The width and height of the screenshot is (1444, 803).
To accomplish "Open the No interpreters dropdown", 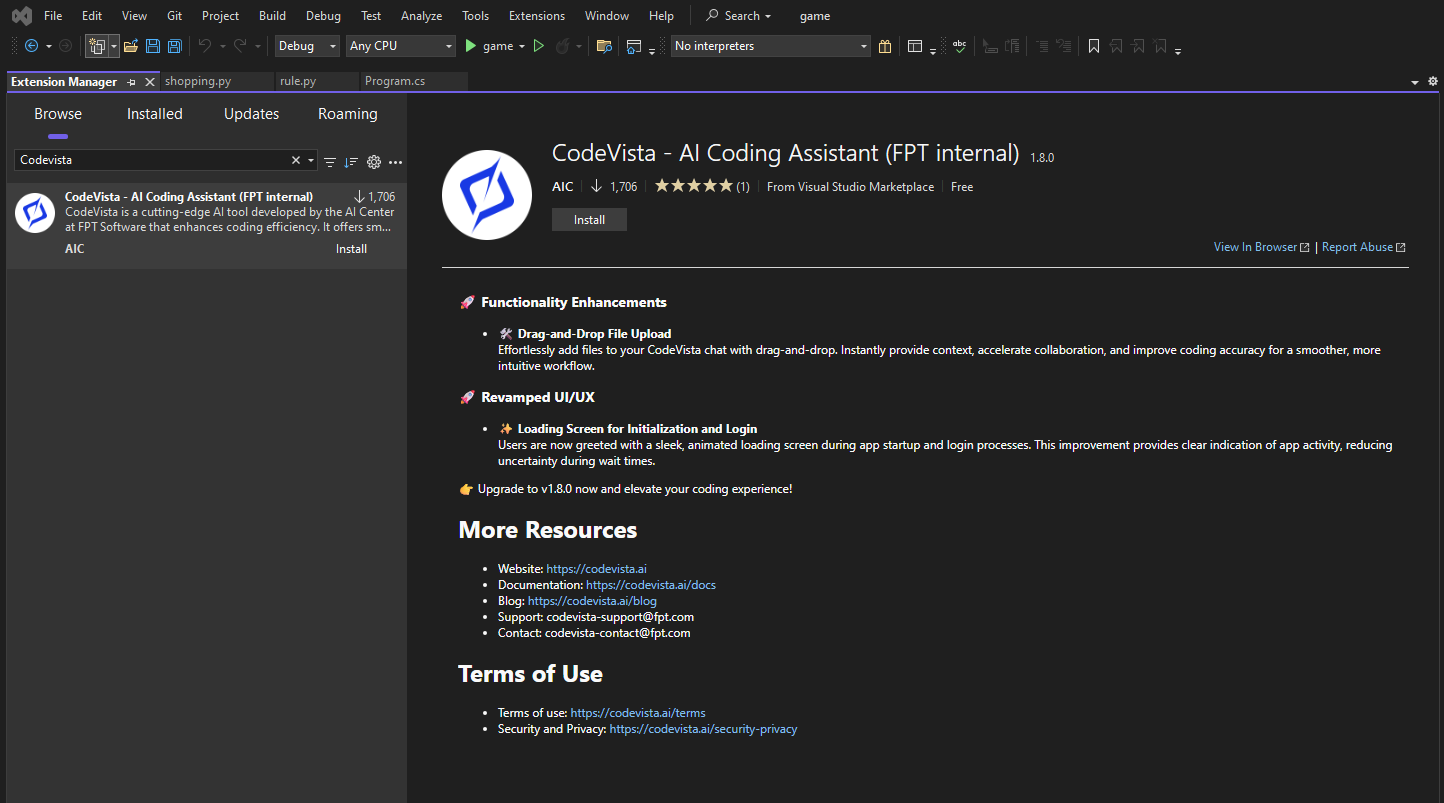I will pos(771,46).
